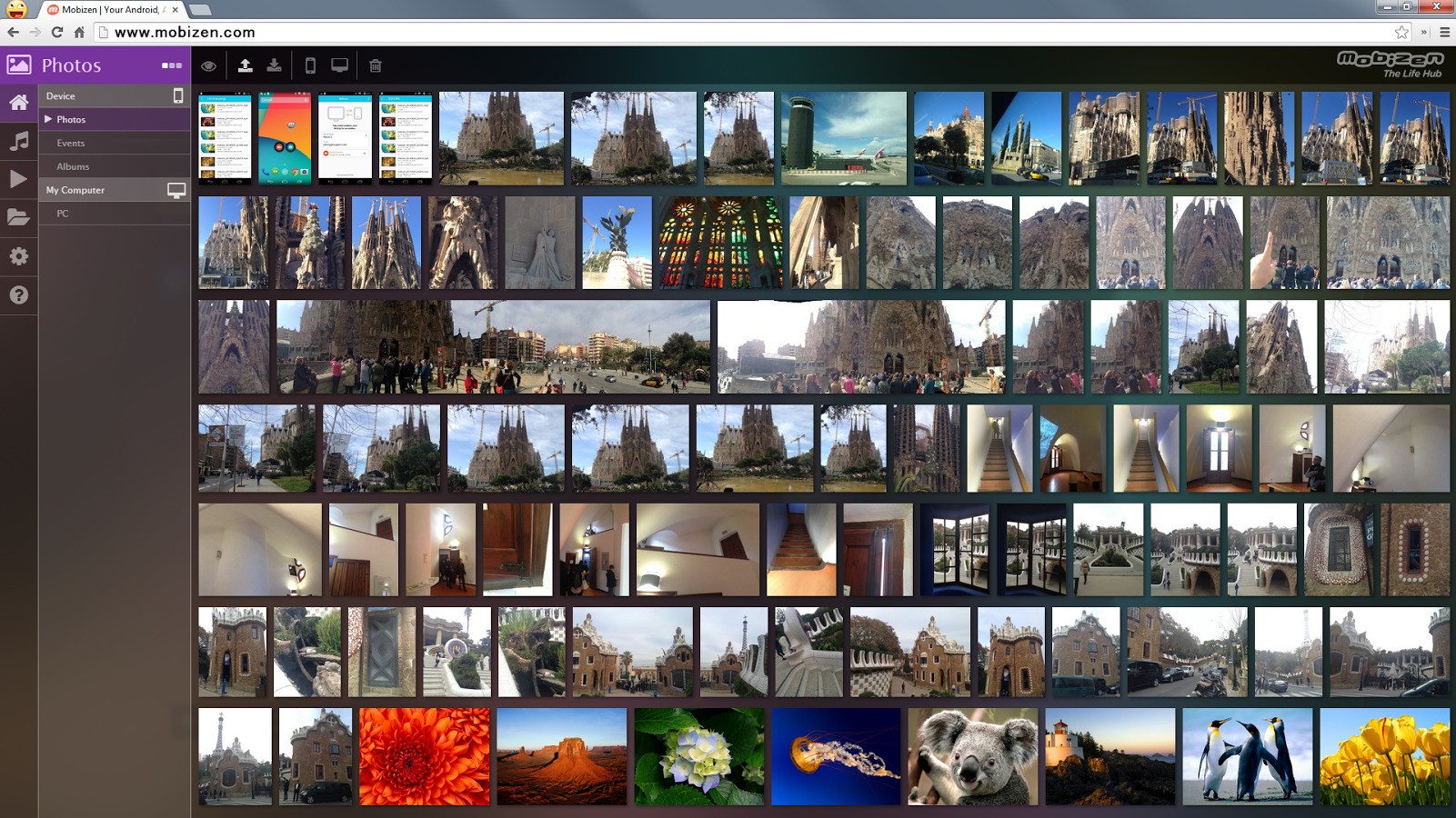Click PC under My Computer
The image size is (1456, 818).
[63, 214]
